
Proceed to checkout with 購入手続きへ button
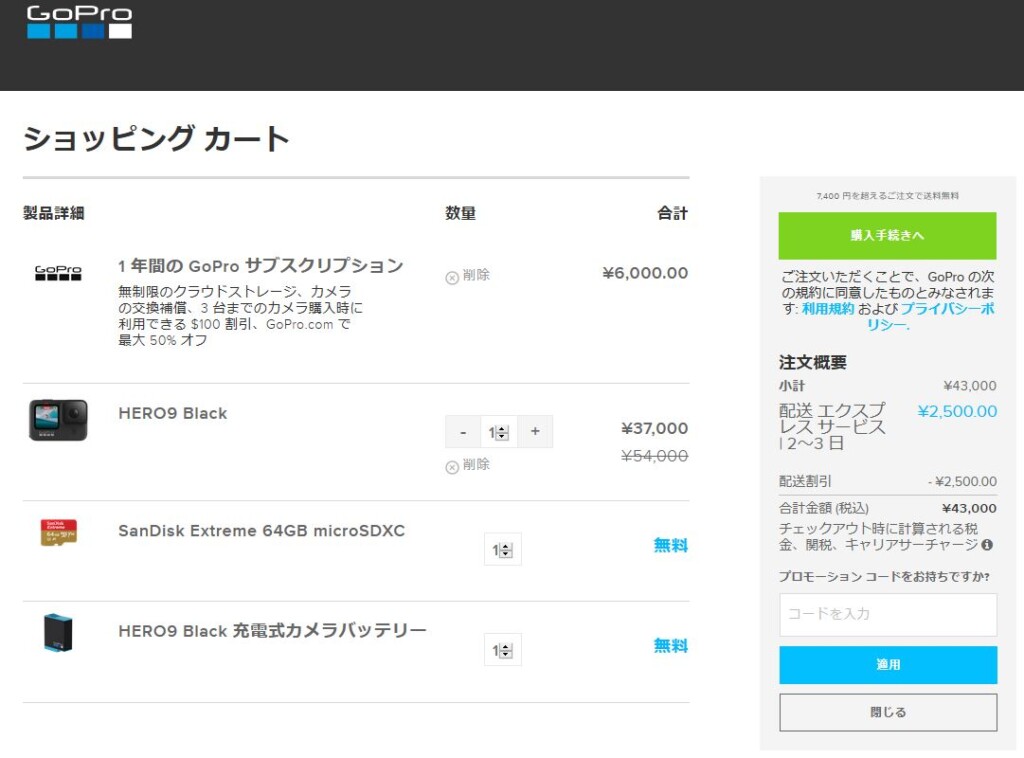(888, 236)
